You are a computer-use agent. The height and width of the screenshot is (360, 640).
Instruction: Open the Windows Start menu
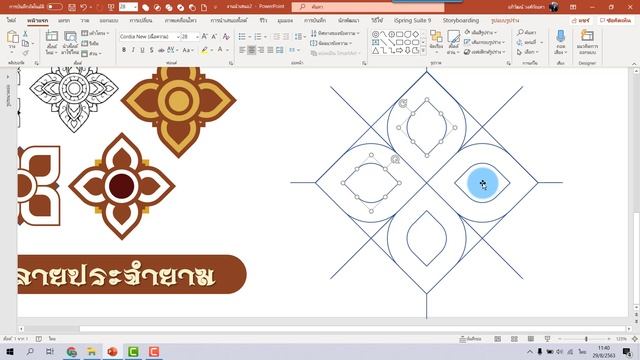click(x=10, y=351)
